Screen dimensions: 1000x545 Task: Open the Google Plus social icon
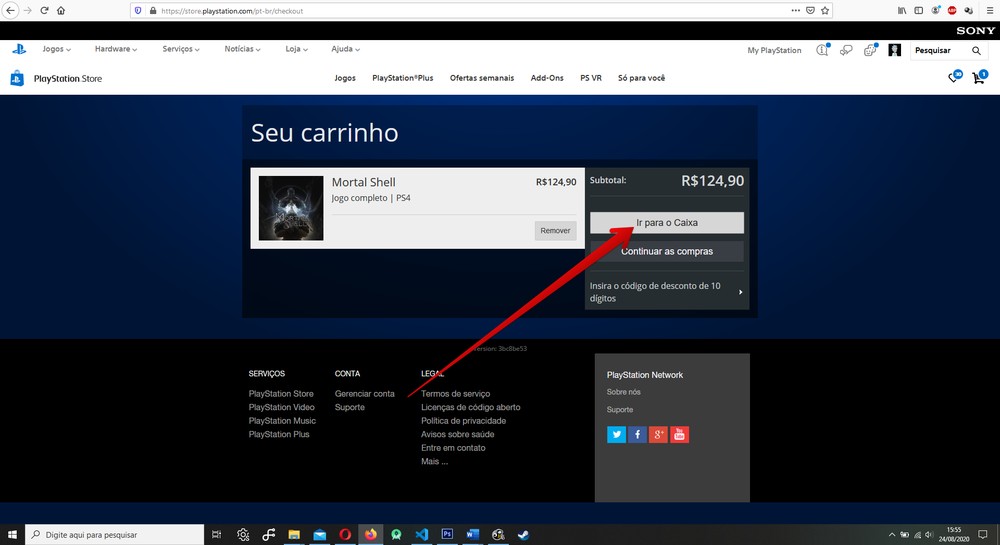click(658, 434)
